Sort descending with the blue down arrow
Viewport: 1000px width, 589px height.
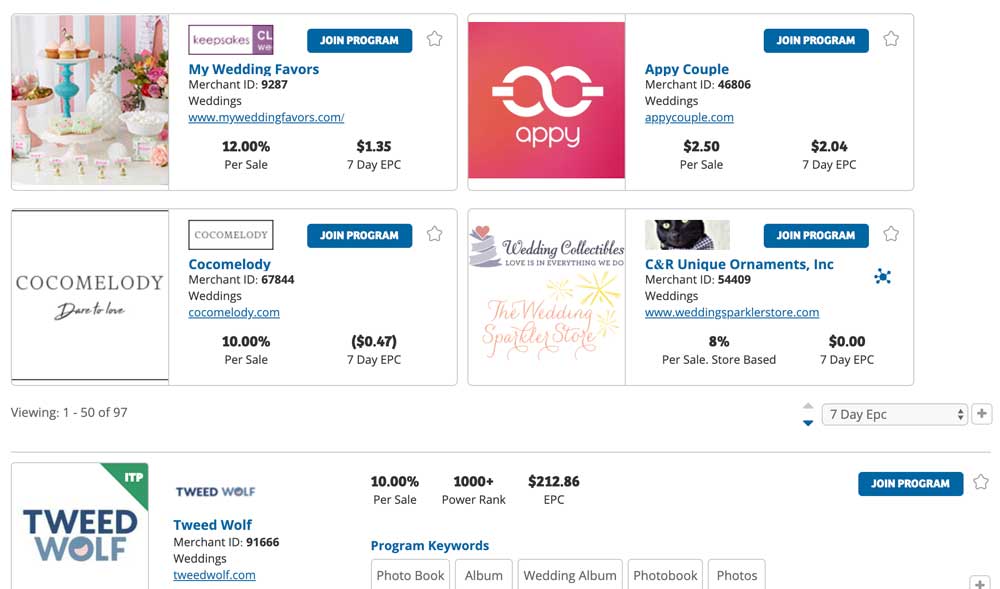tap(808, 423)
